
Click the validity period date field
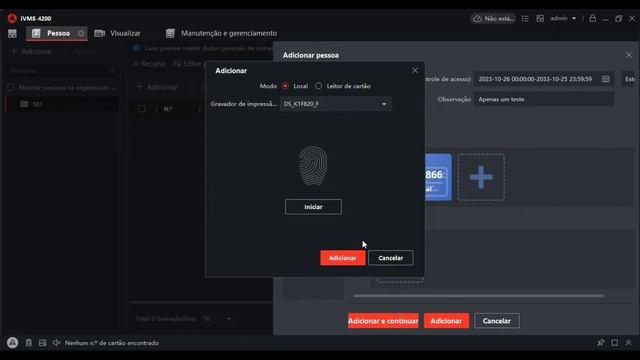pos(544,79)
